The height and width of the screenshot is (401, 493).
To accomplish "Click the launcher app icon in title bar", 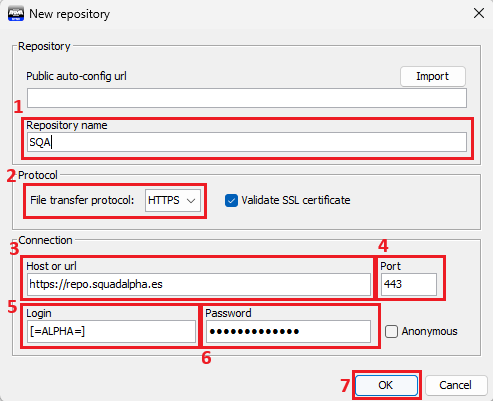I will (16, 14).
